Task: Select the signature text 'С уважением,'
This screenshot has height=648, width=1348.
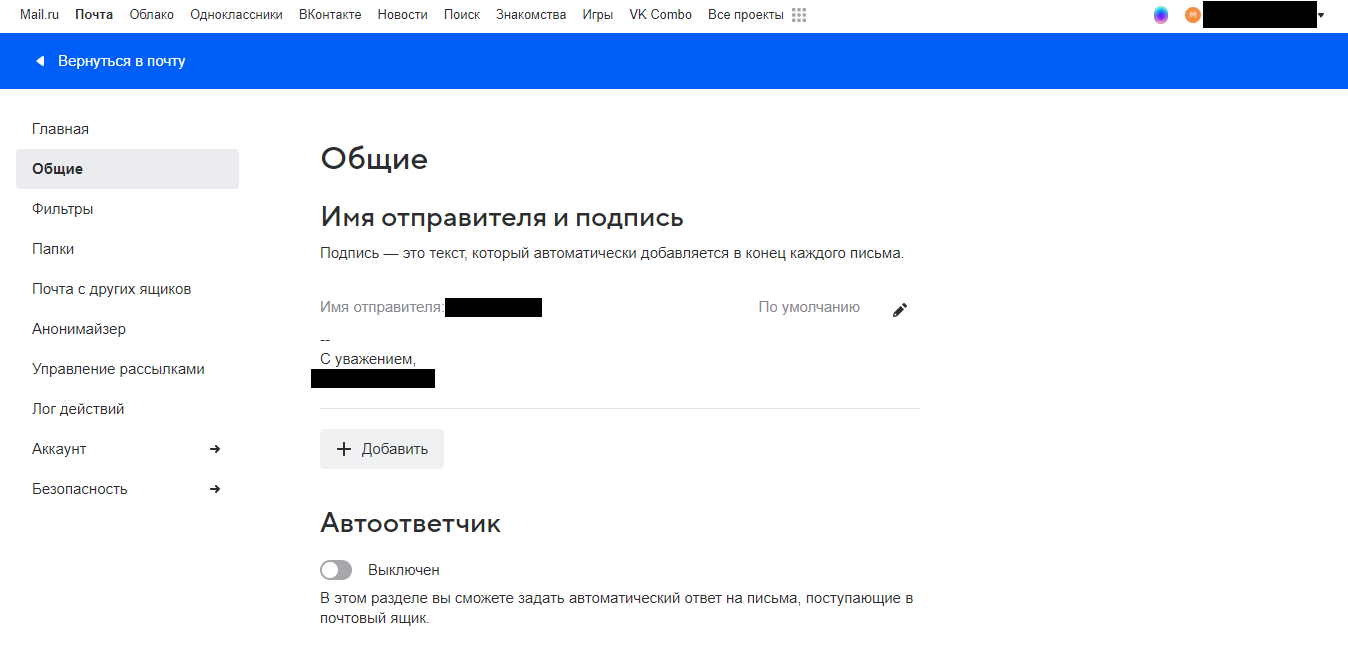Action: click(367, 359)
